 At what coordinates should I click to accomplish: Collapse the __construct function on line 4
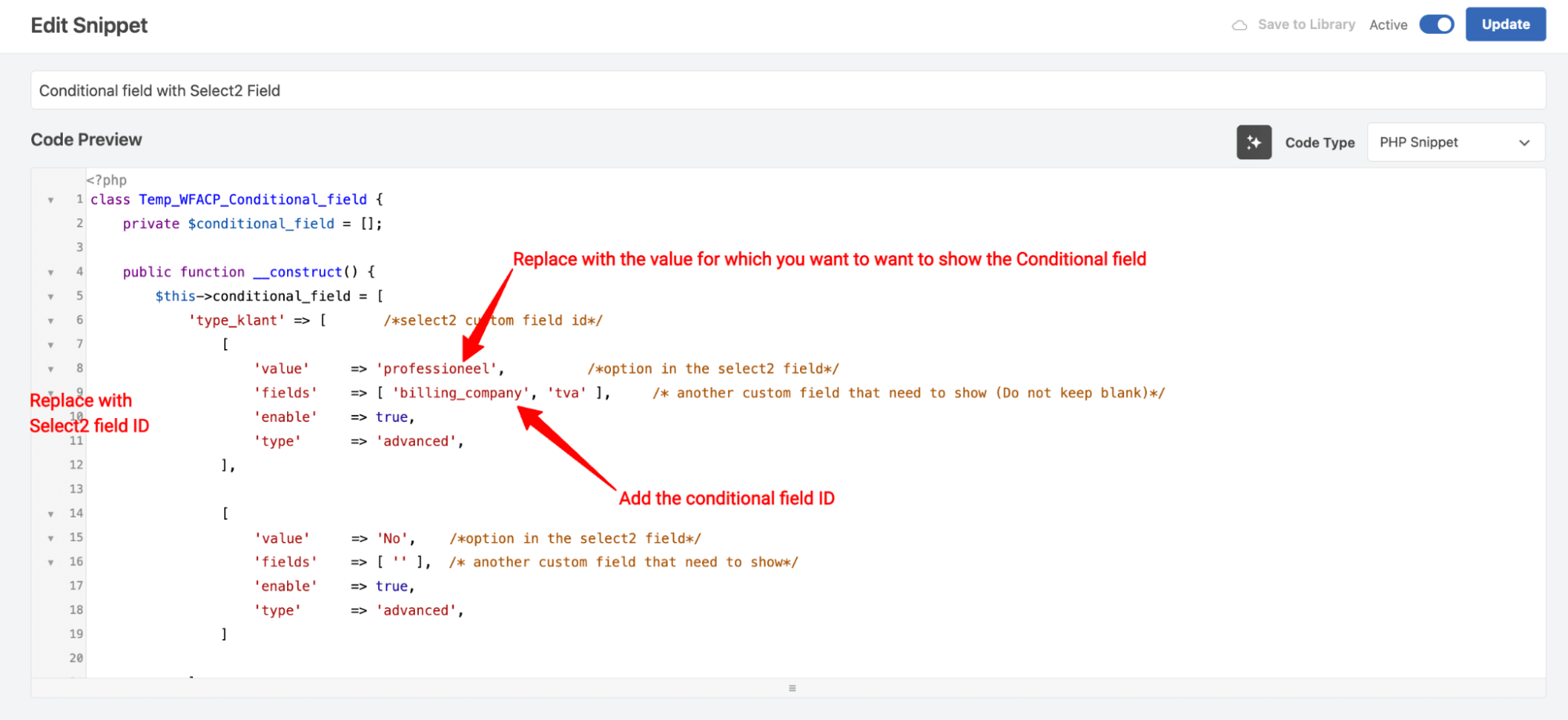point(50,272)
